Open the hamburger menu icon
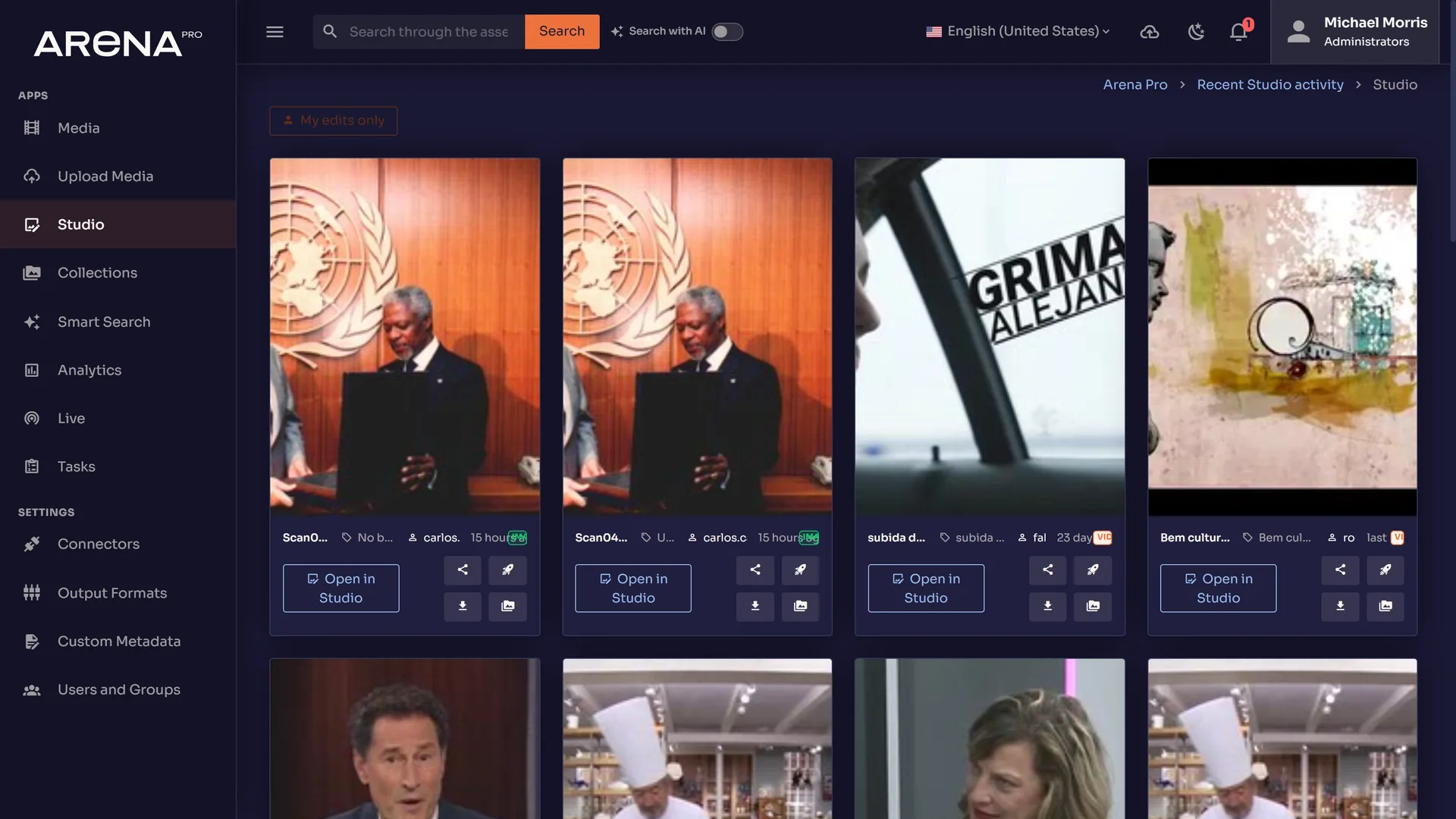Image resolution: width=1456 pixels, height=819 pixels. (x=275, y=32)
